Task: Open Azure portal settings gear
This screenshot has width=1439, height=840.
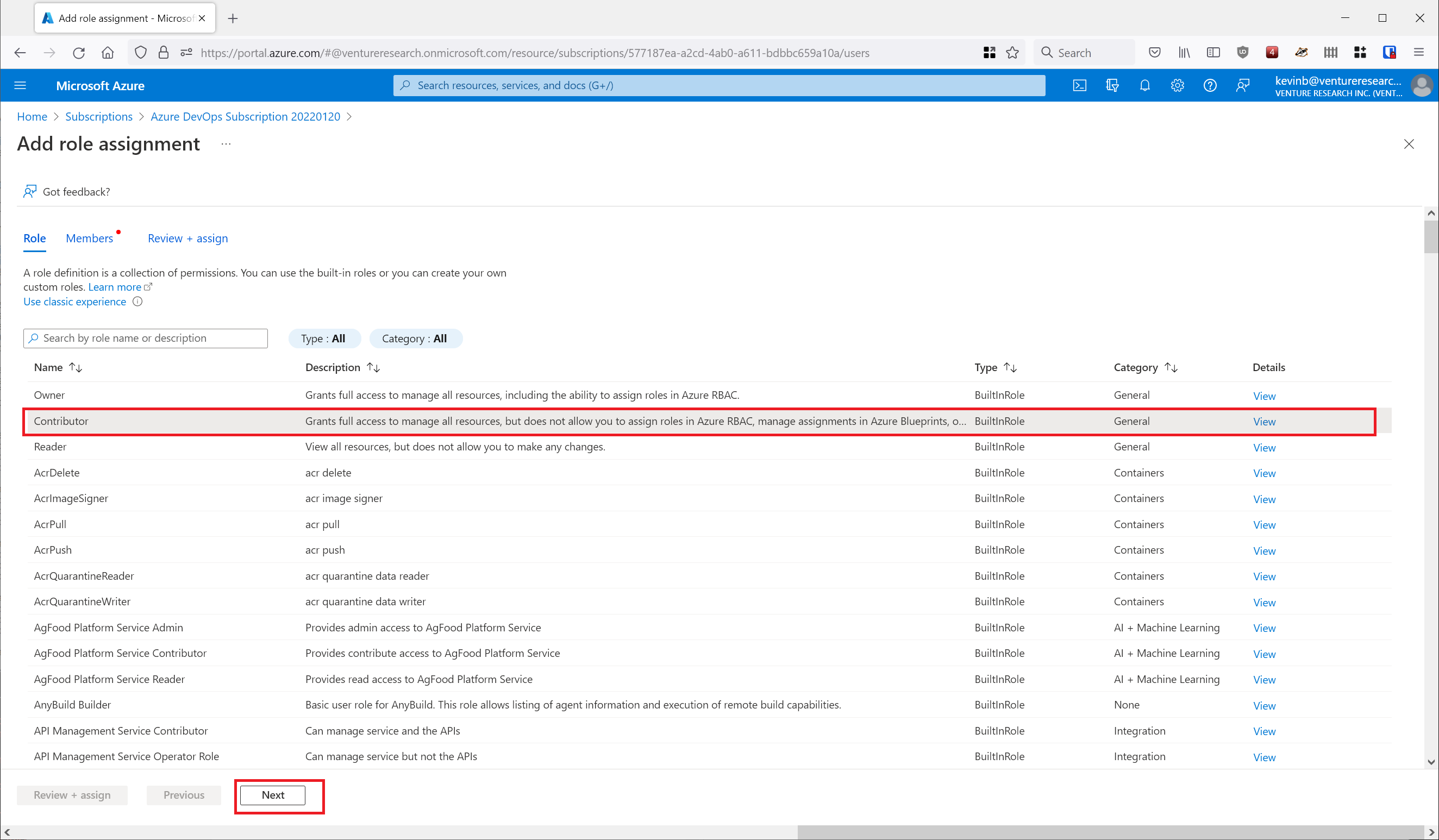Action: pyautogui.click(x=1177, y=86)
